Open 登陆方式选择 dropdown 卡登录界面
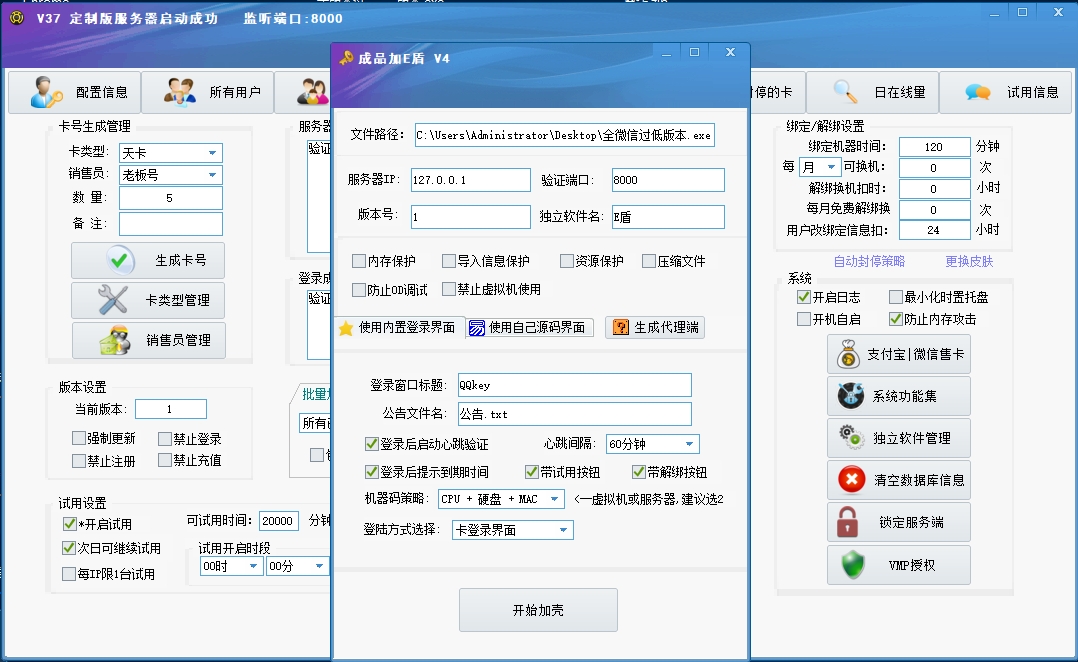The image size is (1078, 662). [513, 530]
